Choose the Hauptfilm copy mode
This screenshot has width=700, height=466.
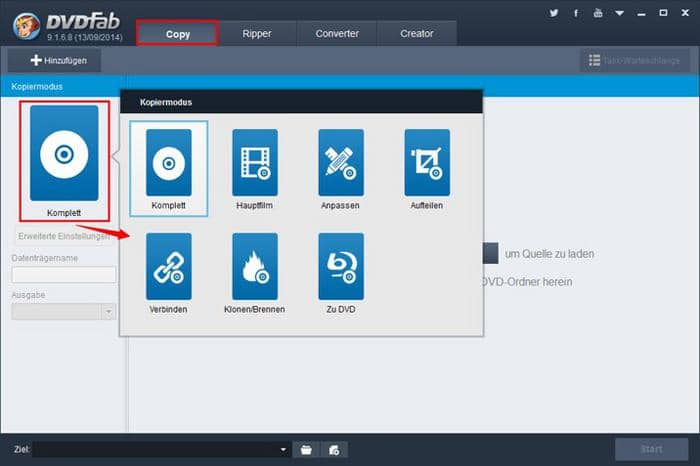coord(255,169)
